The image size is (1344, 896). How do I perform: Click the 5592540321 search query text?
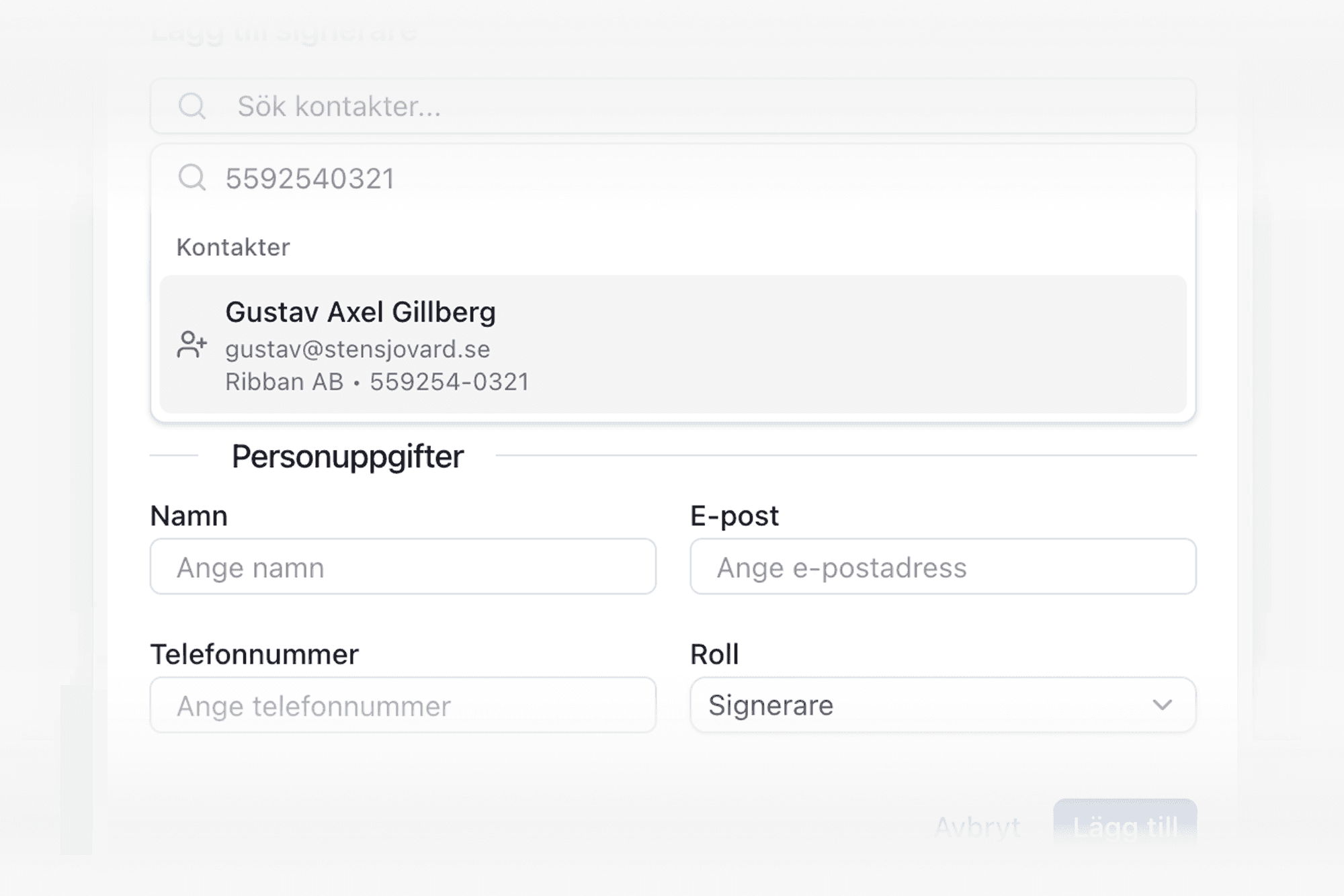[310, 179]
